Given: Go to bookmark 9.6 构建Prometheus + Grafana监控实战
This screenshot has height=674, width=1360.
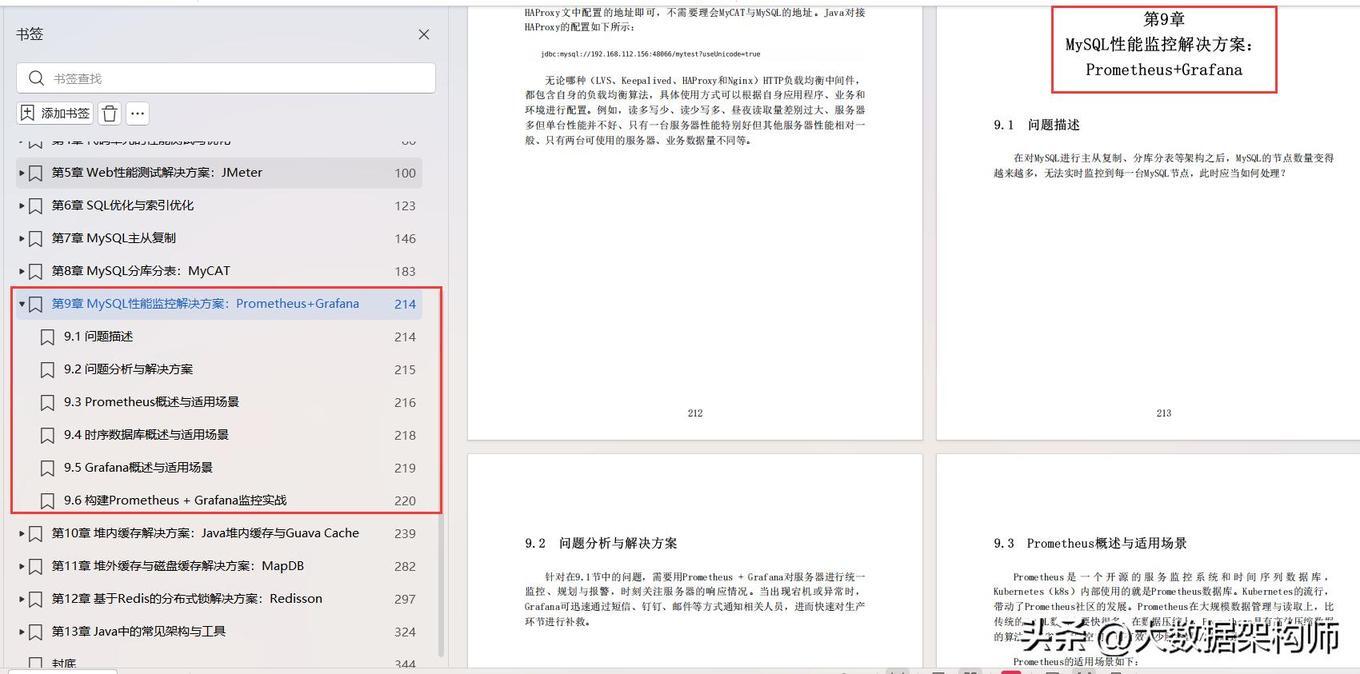Looking at the screenshot, I should (175, 501).
